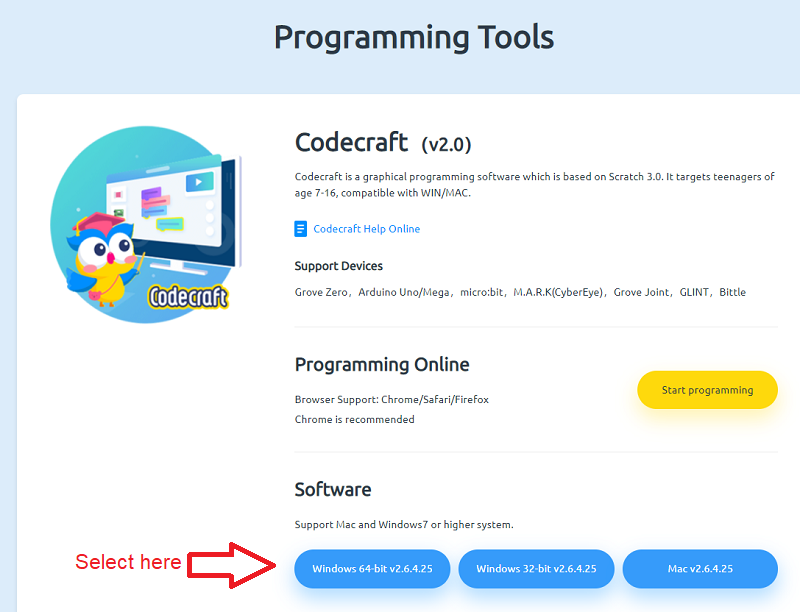Click 'Support Mac and Windows7 or higher system' text

click(x=404, y=524)
